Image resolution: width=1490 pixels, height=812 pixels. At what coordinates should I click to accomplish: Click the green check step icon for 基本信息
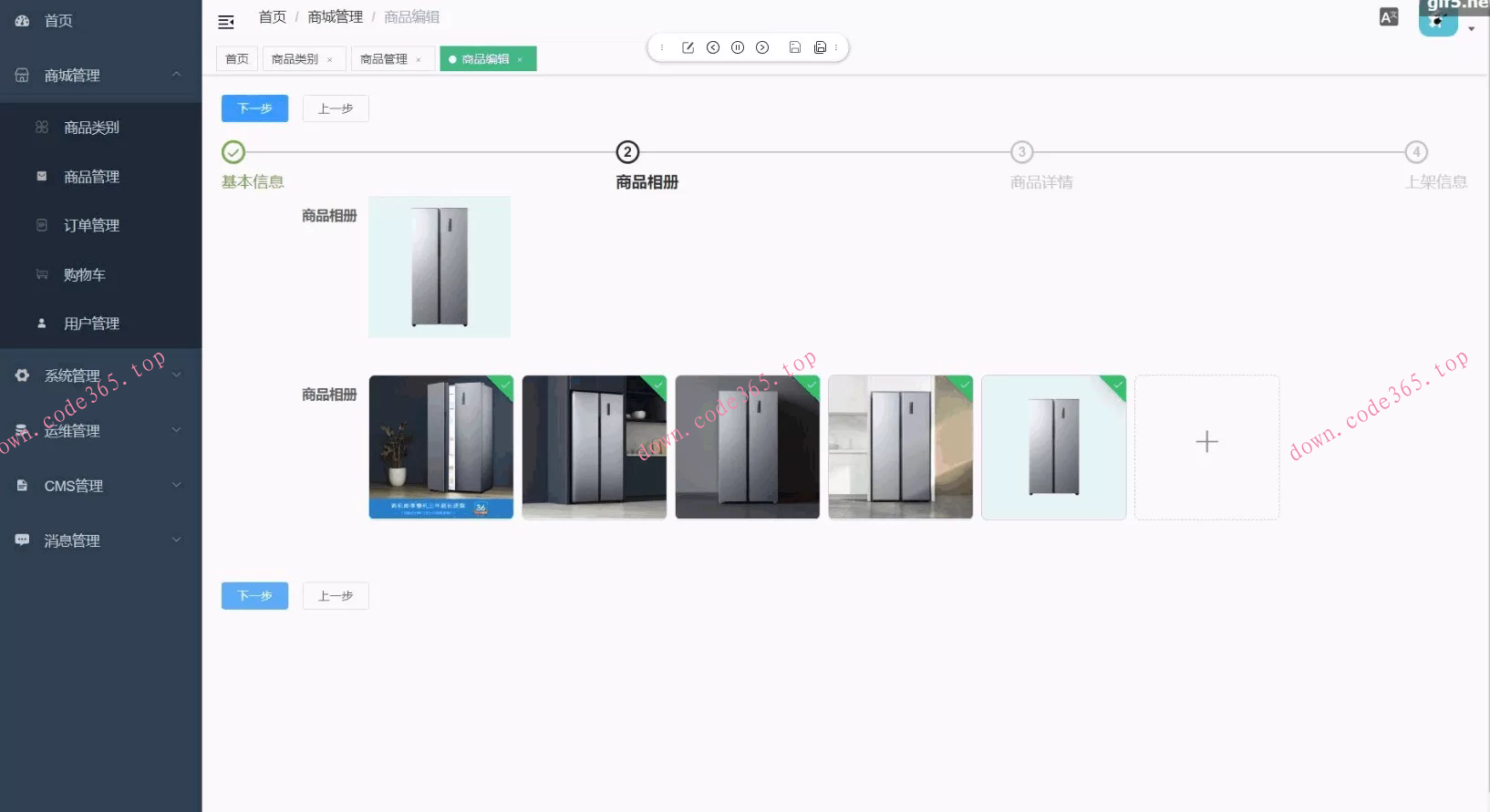(x=233, y=152)
